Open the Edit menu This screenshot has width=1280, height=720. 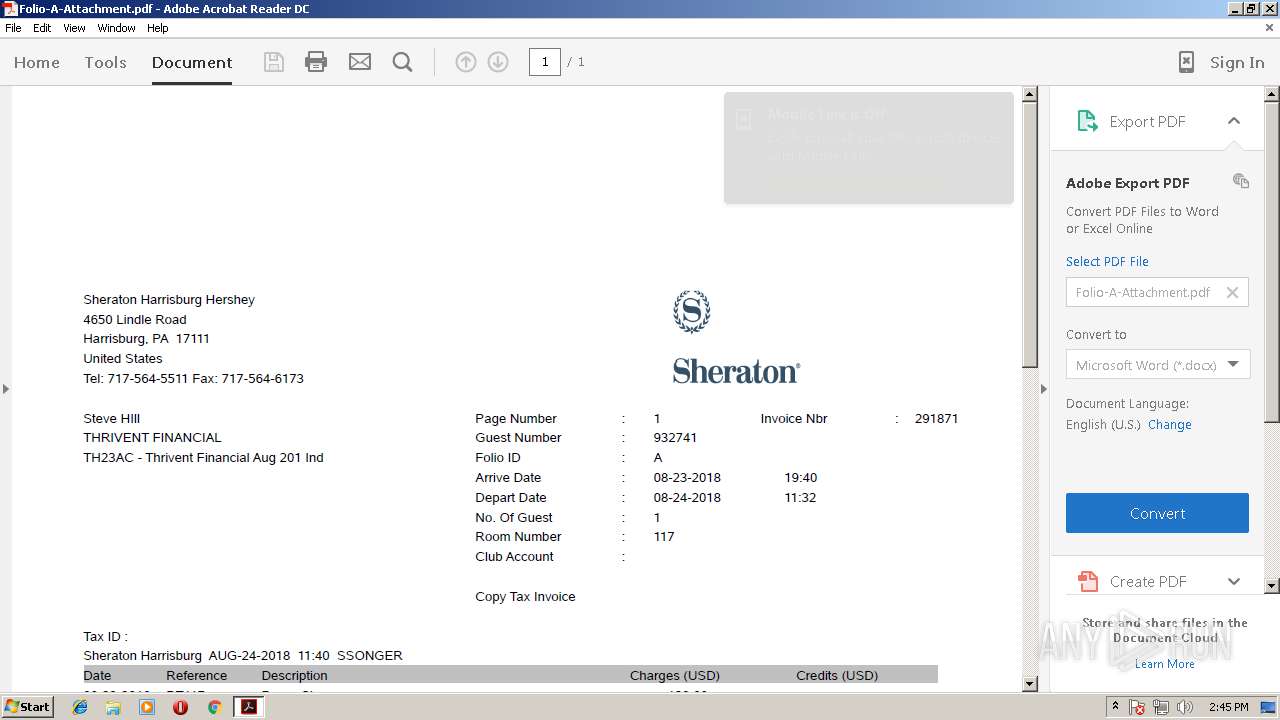point(42,28)
